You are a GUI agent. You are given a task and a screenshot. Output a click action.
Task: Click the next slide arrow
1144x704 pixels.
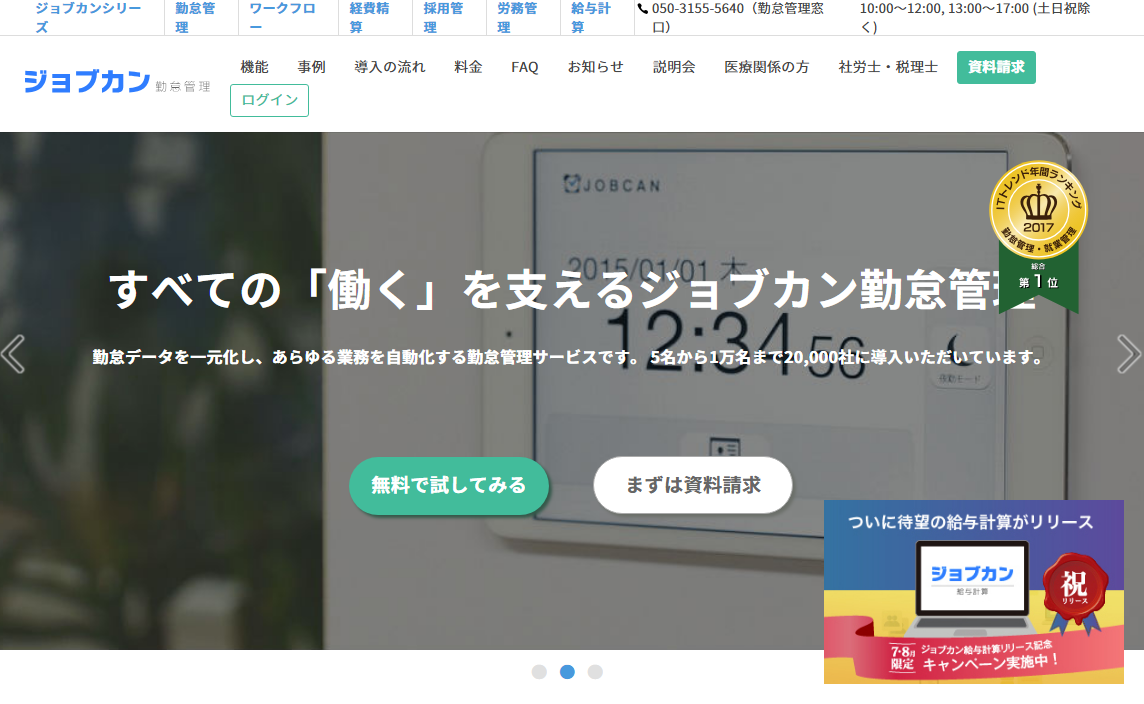tap(1129, 355)
